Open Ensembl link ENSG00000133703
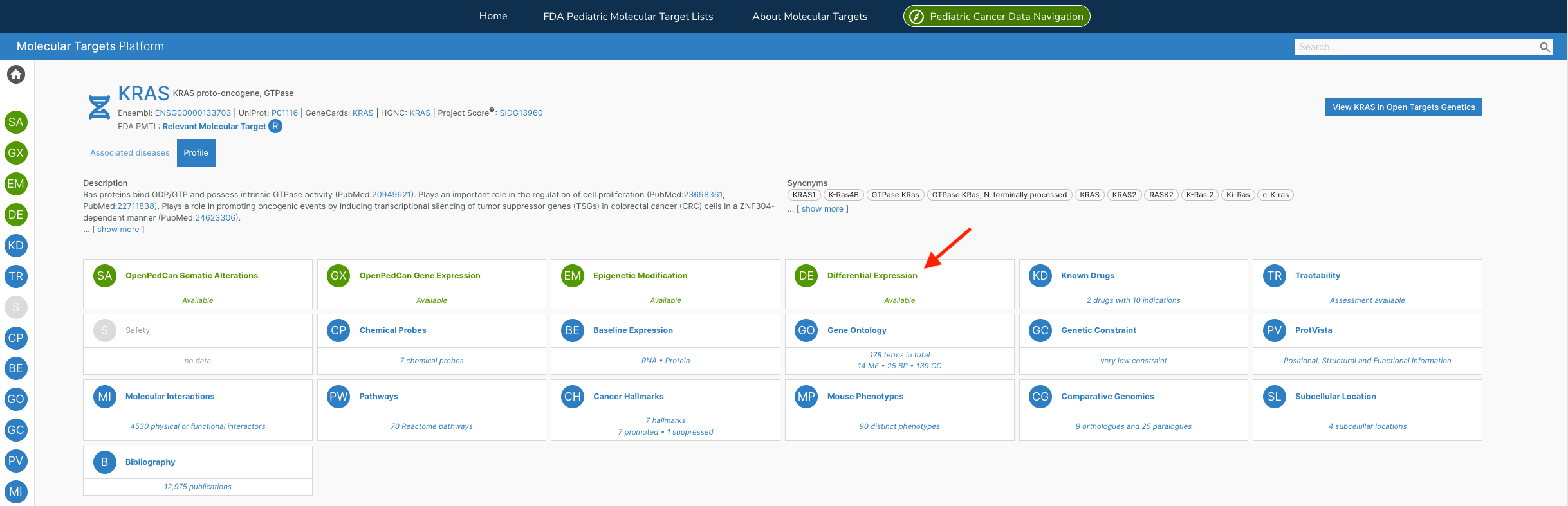Image resolution: width=1568 pixels, height=506 pixels. pos(193,113)
